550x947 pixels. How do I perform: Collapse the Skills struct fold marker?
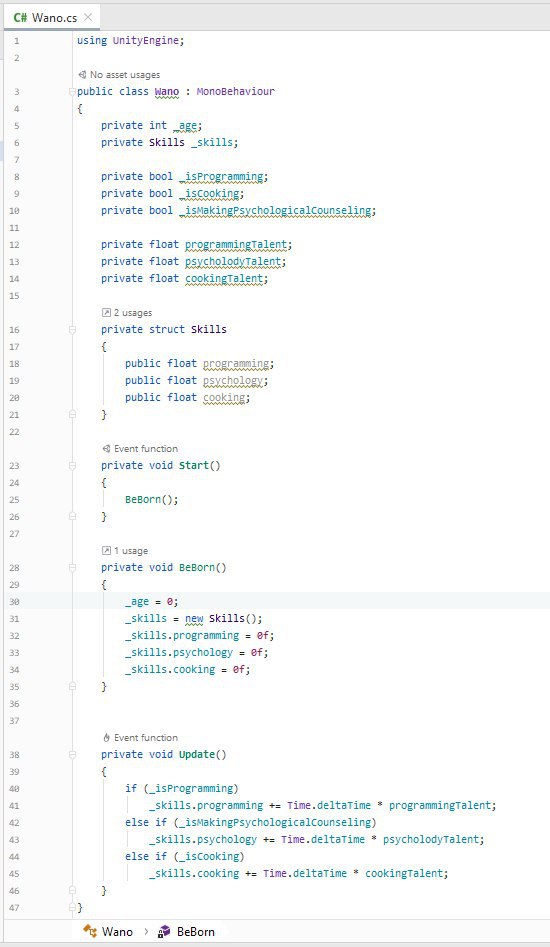(x=72, y=330)
